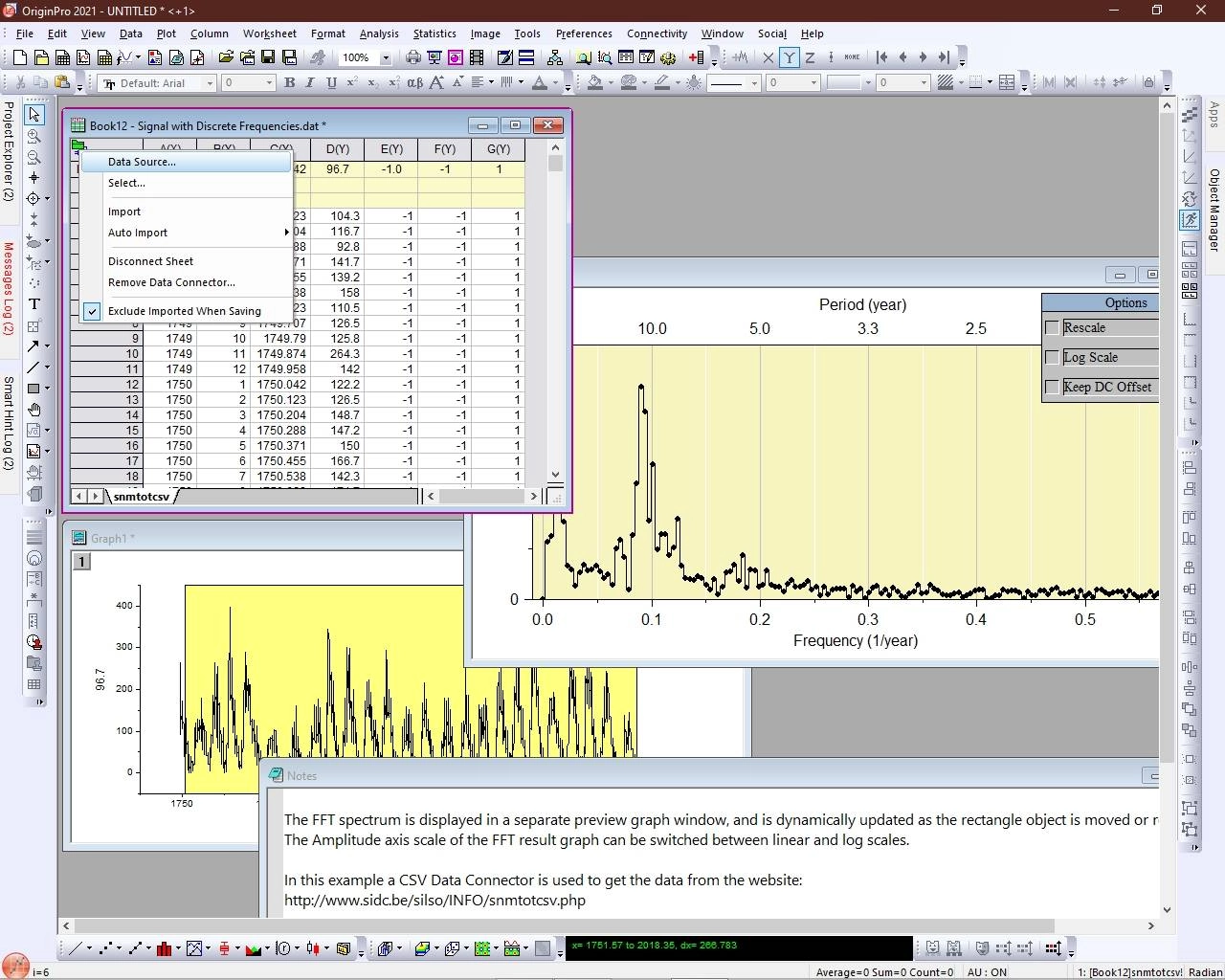
Task: Click the Add New Columns icon
Action: tap(697, 57)
